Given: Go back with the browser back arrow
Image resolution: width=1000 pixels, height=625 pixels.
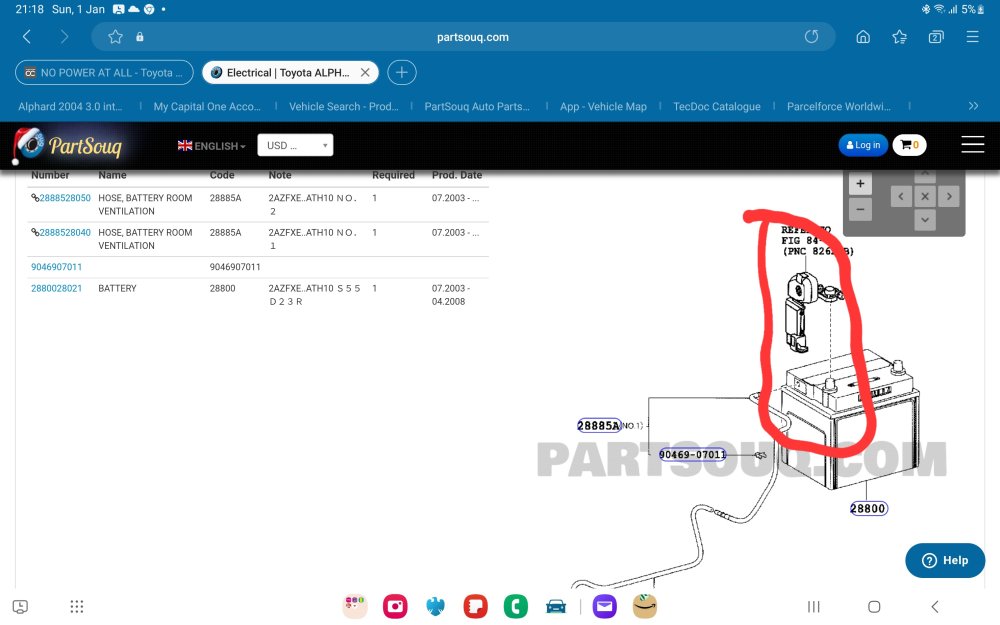Looking at the screenshot, I should pyautogui.click(x=27, y=37).
